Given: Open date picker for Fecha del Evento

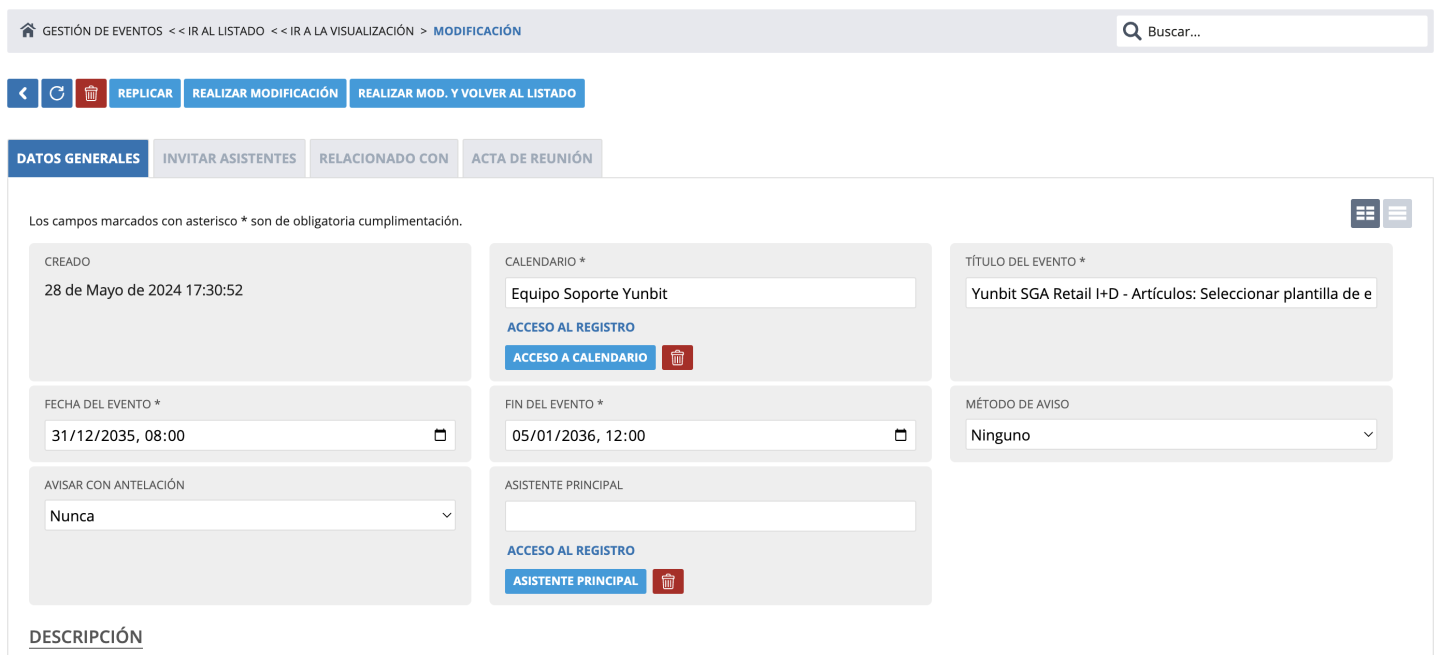Looking at the screenshot, I should tap(440, 436).
